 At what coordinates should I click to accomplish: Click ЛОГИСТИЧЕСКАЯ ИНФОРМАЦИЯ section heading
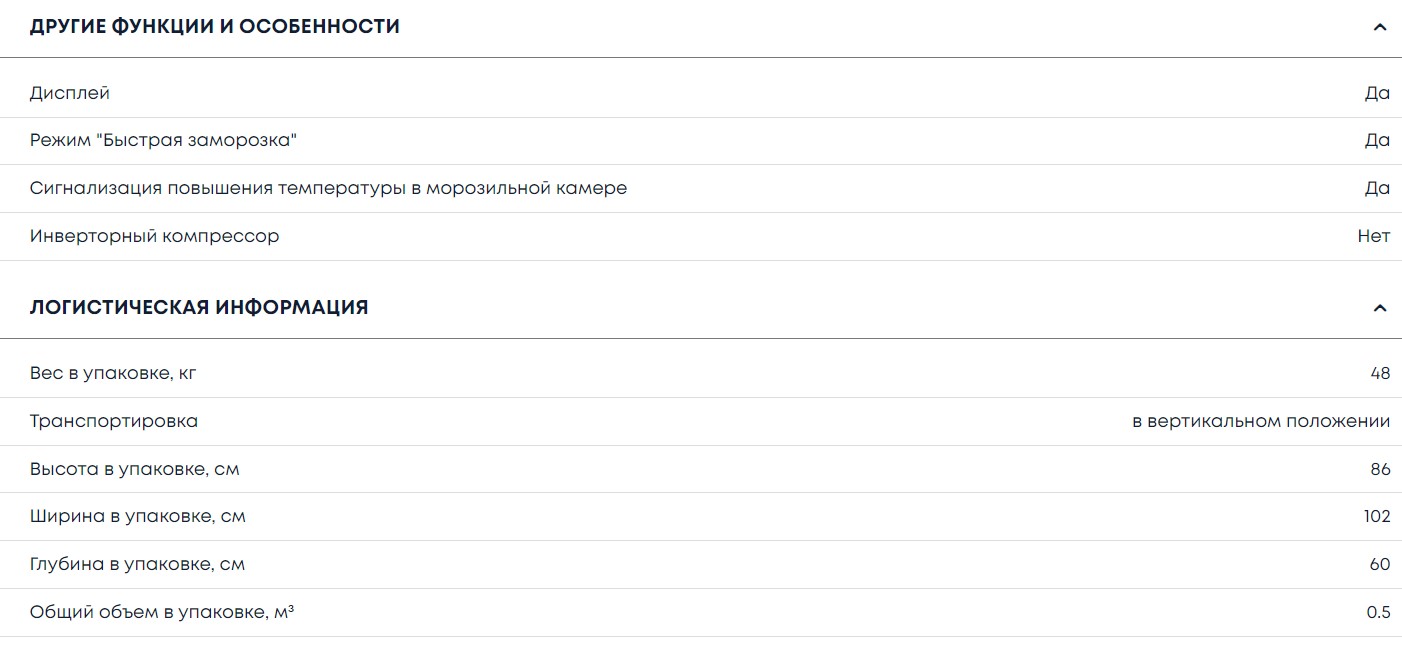(x=199, y=308)
